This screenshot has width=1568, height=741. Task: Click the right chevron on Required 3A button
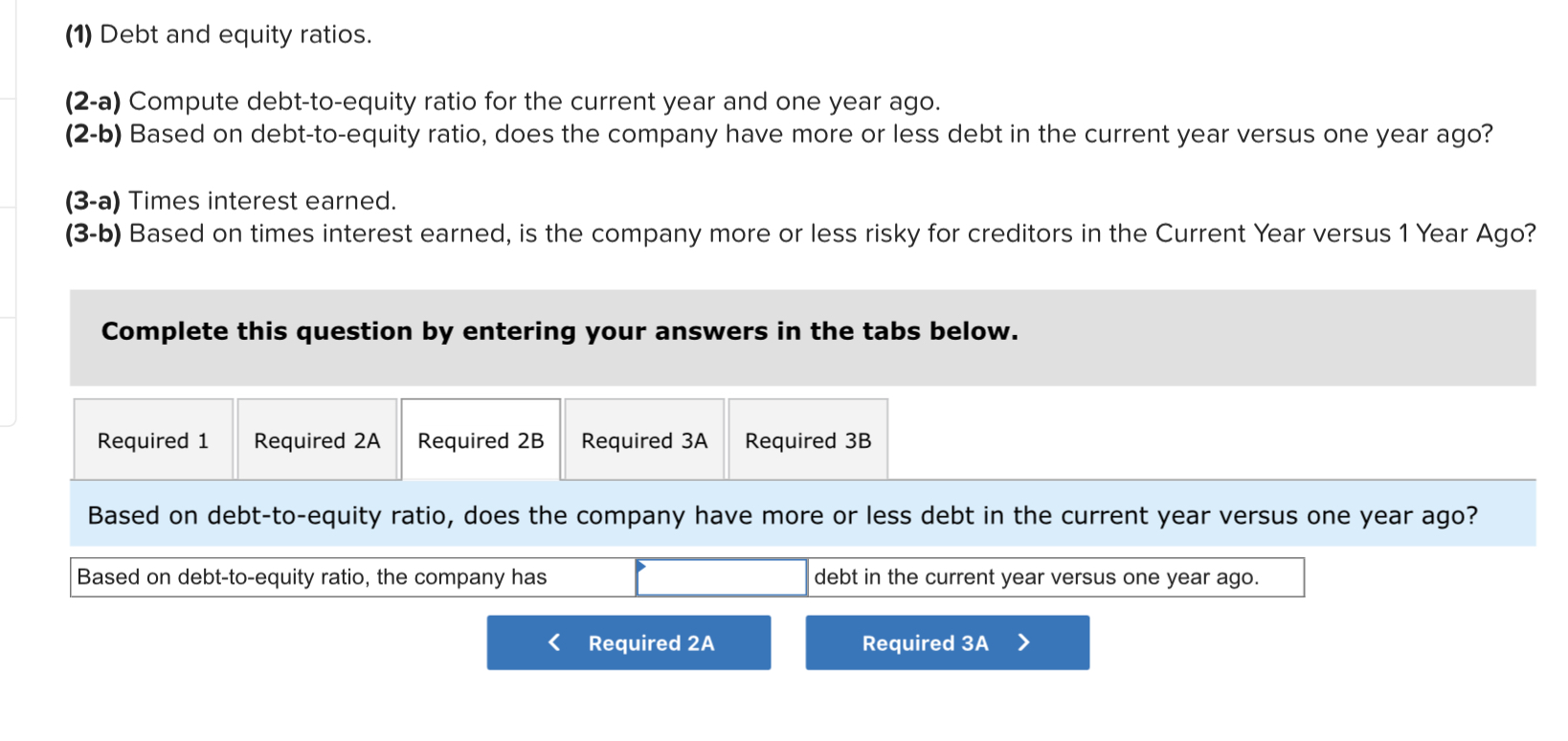(x=1023, y=642)
